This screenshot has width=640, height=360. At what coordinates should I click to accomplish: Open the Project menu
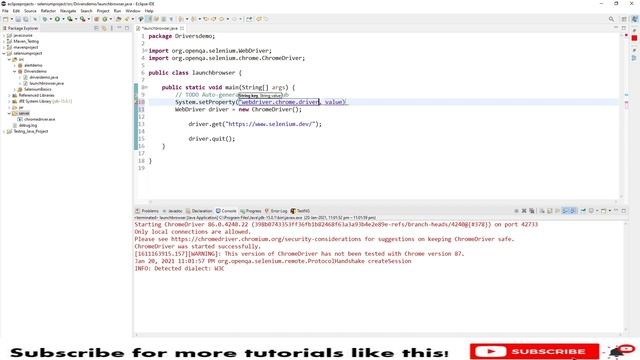tap(103, 11)
